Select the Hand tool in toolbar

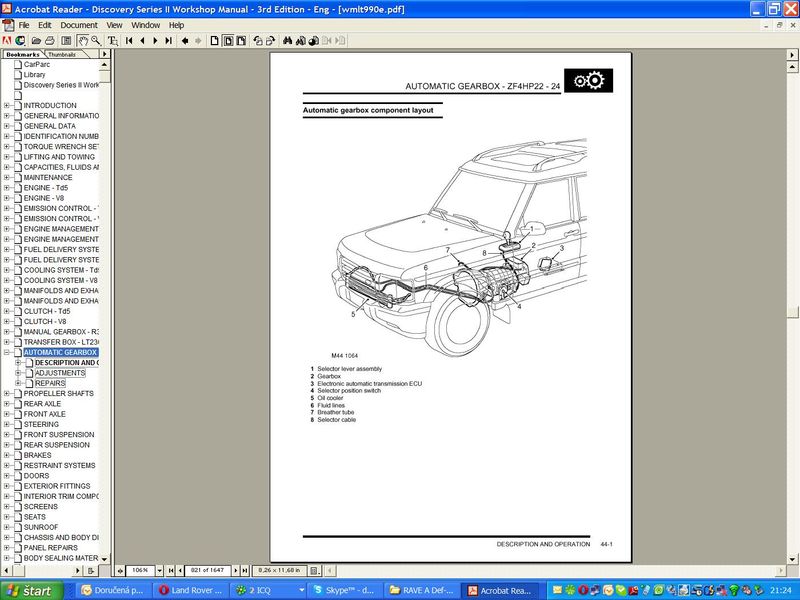[x=82, y=41]
